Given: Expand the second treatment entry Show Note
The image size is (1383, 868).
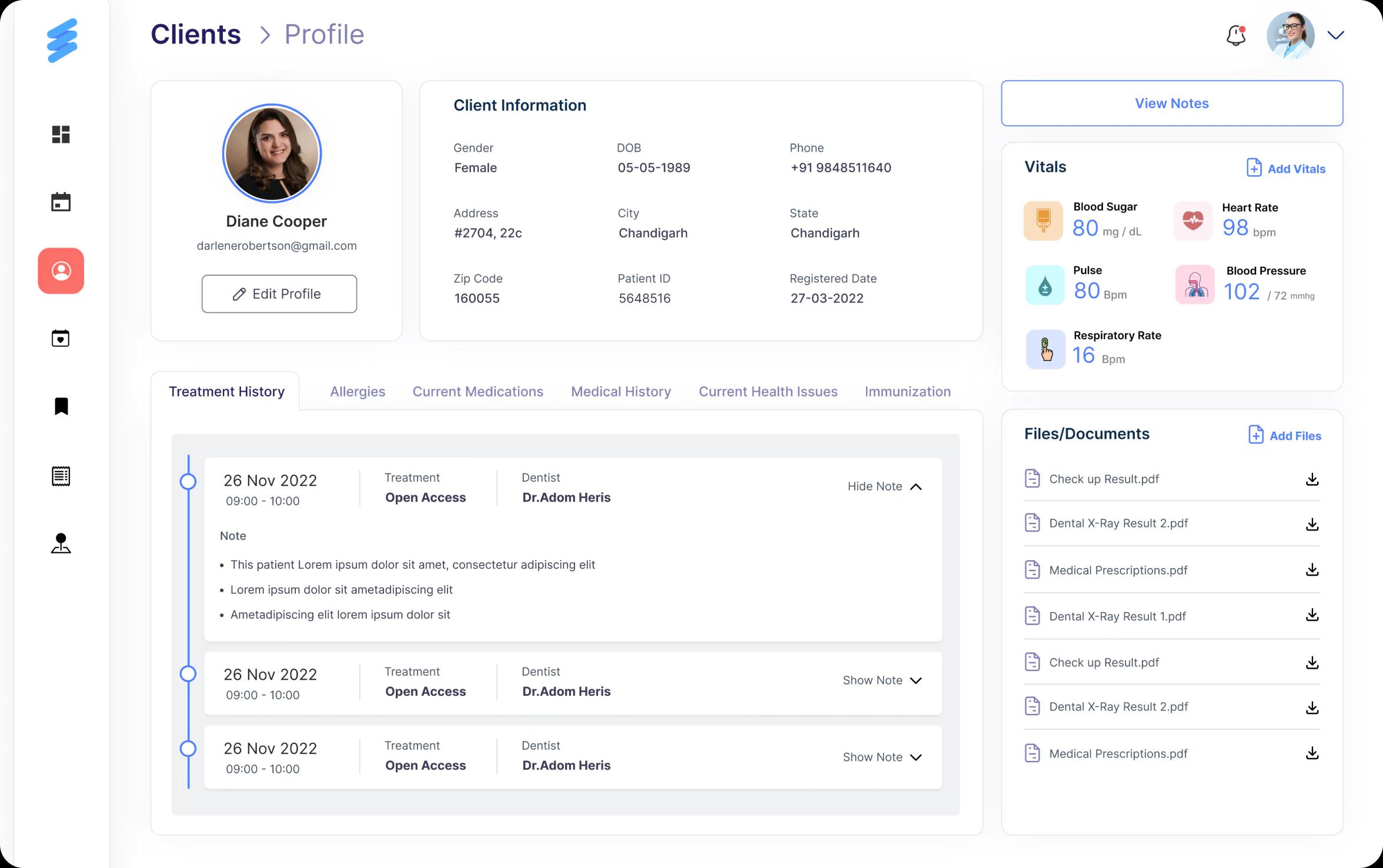Looking at the screenshot, I should (x=882, y=680).
